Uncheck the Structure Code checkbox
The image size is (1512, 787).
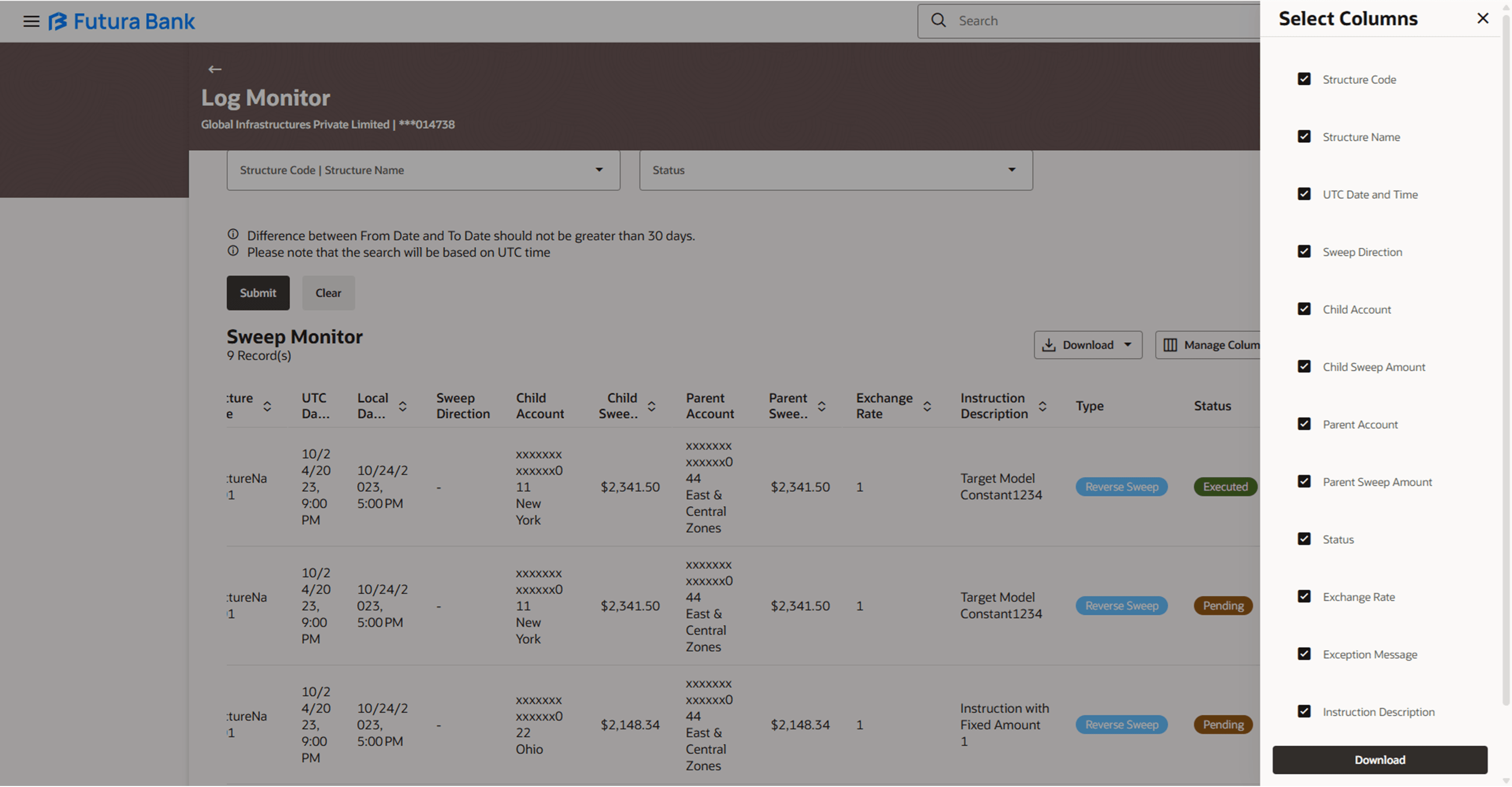click(1304, 79)
